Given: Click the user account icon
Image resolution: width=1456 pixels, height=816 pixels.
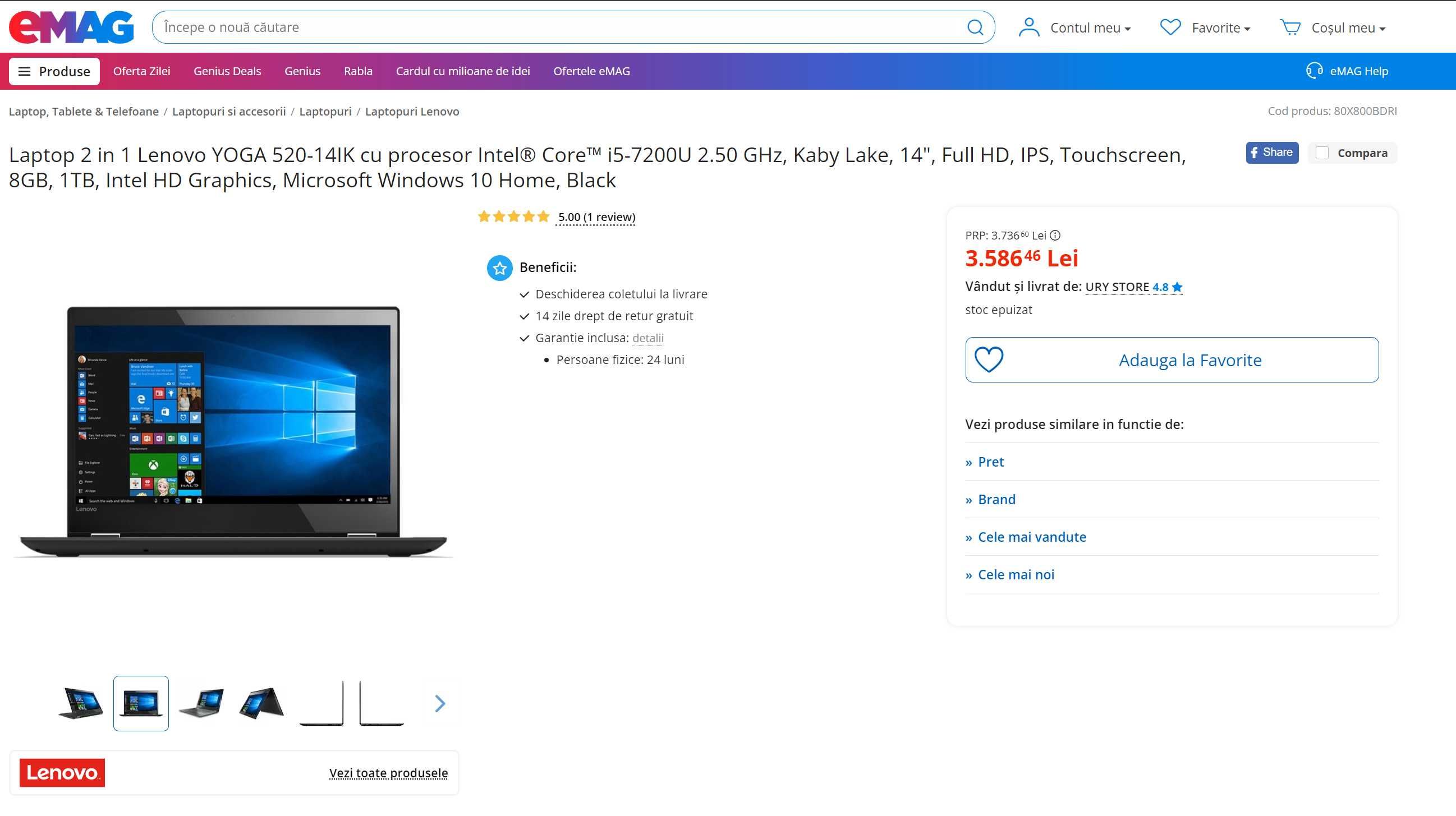Looking at the screenshot, I should coord(1029,27).
